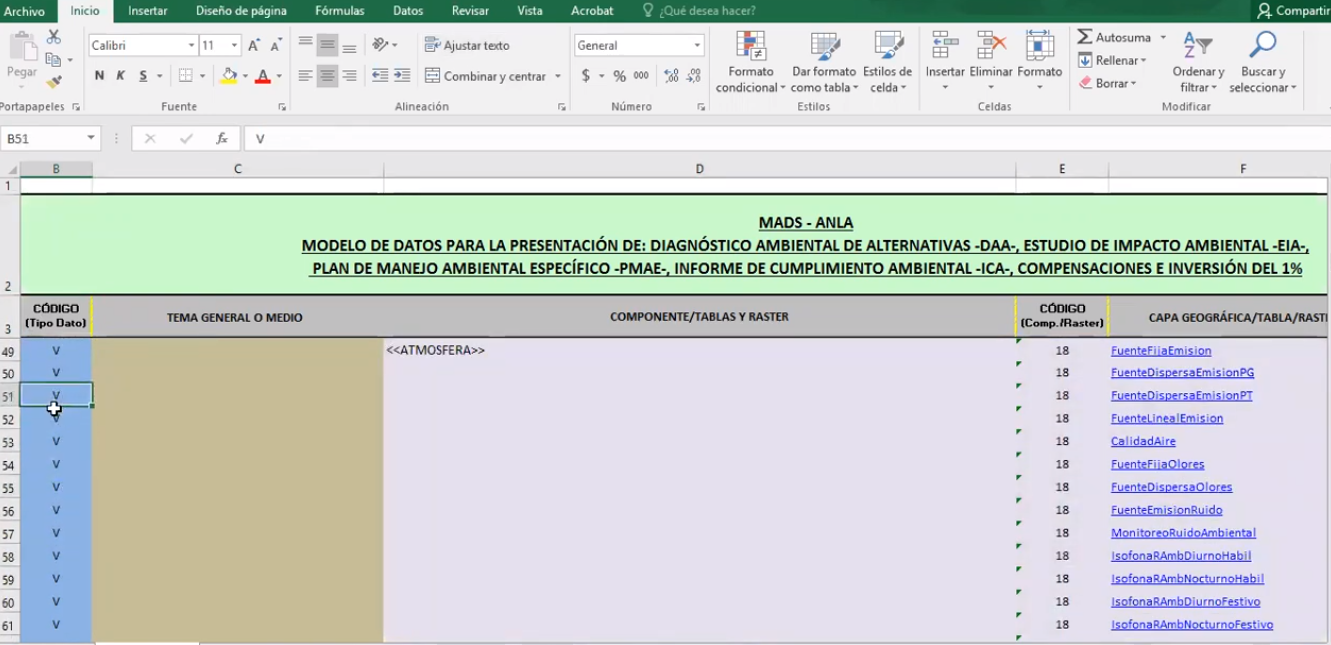The image size is (1331, 645).
Task: Click the Format Painter brush icon
Action: click(54, 83)
